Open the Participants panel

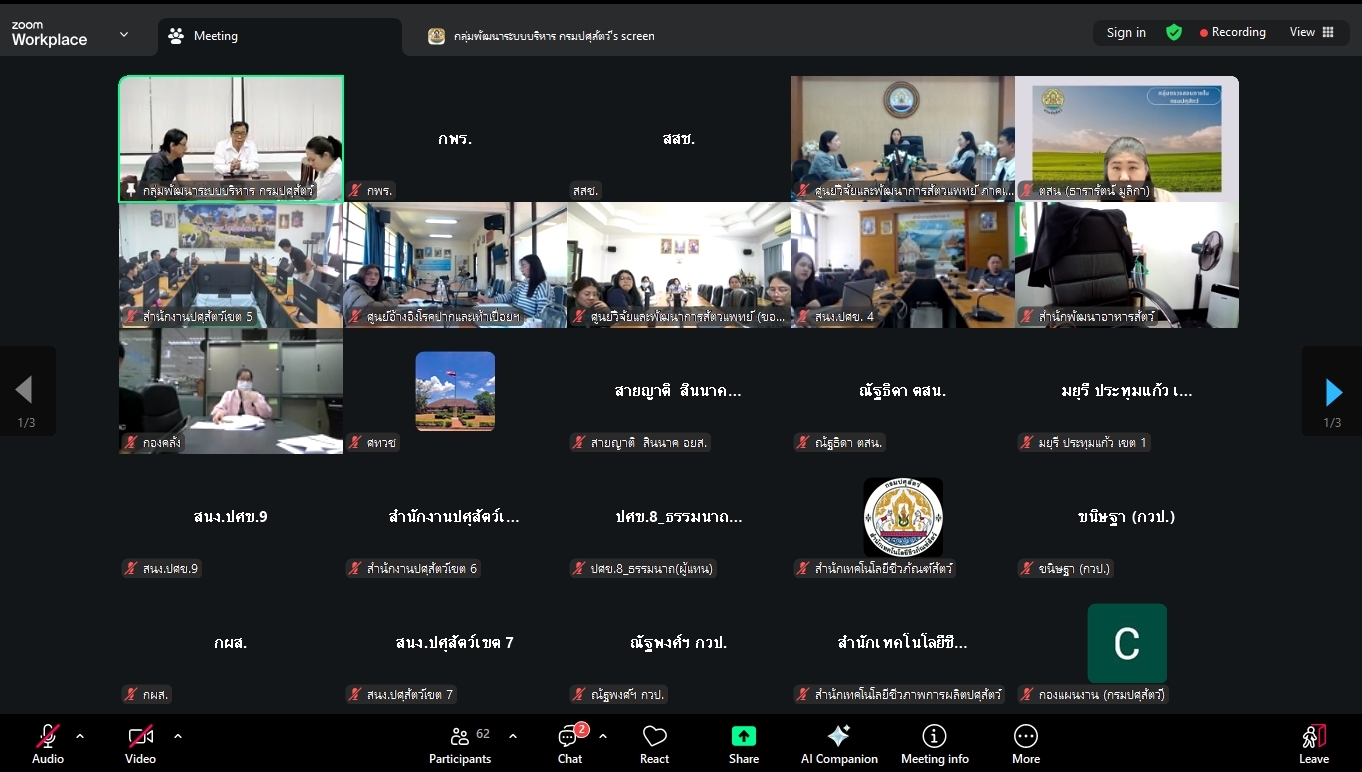click(460, 744)
